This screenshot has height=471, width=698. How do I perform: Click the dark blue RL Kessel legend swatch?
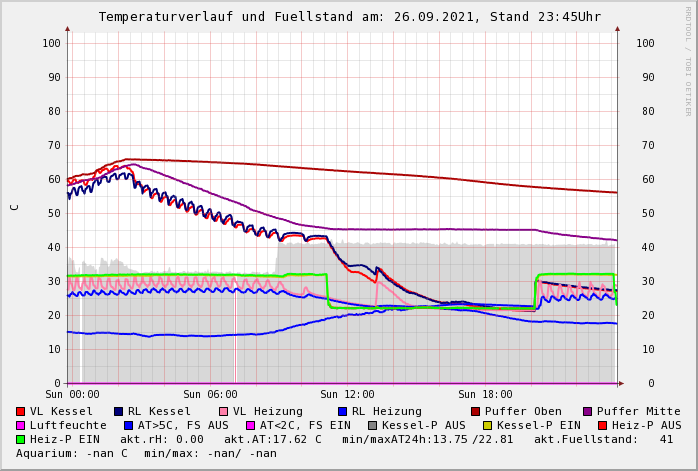click(118, 411)
